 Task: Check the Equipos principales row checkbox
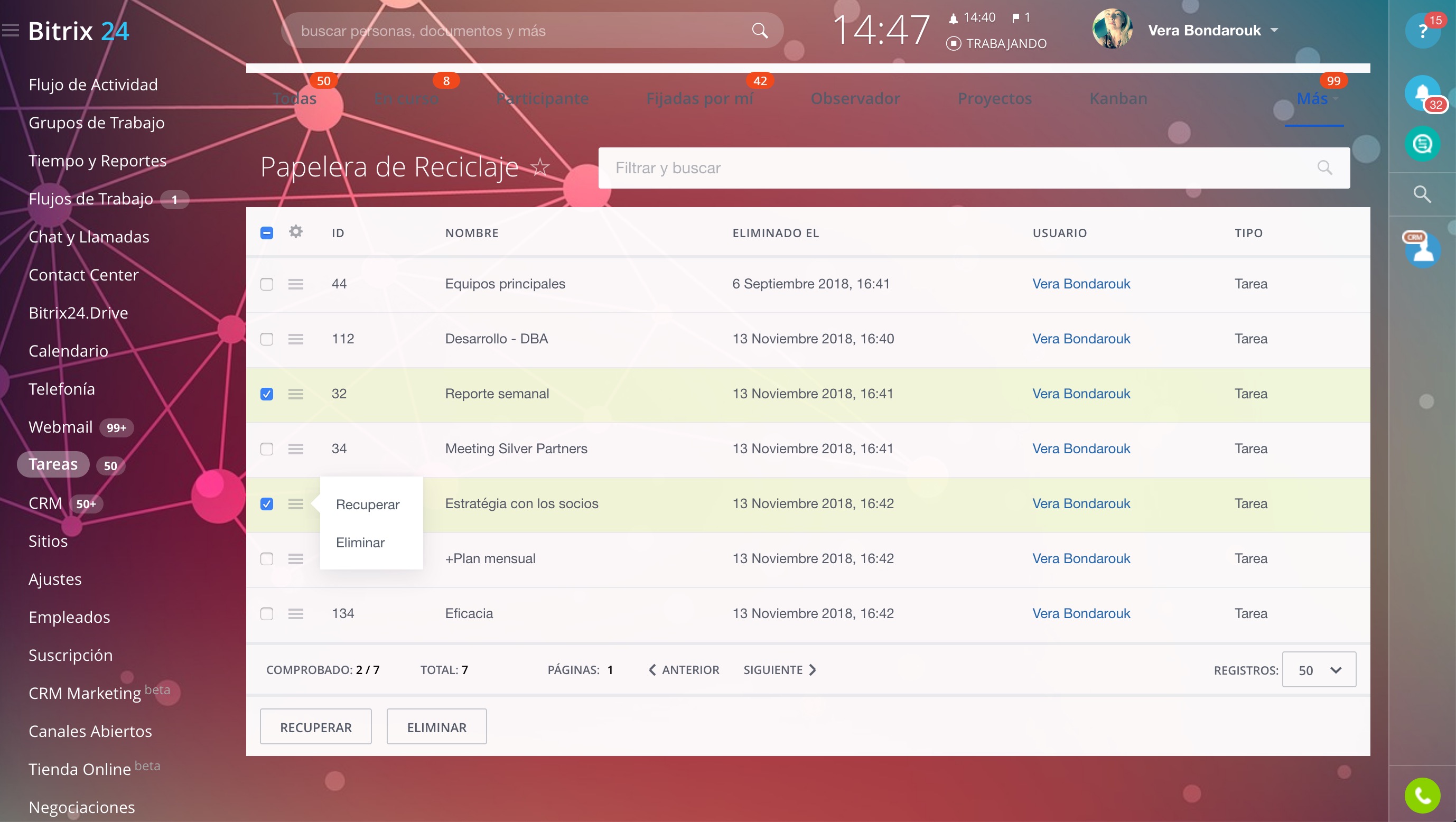(267, 284)
